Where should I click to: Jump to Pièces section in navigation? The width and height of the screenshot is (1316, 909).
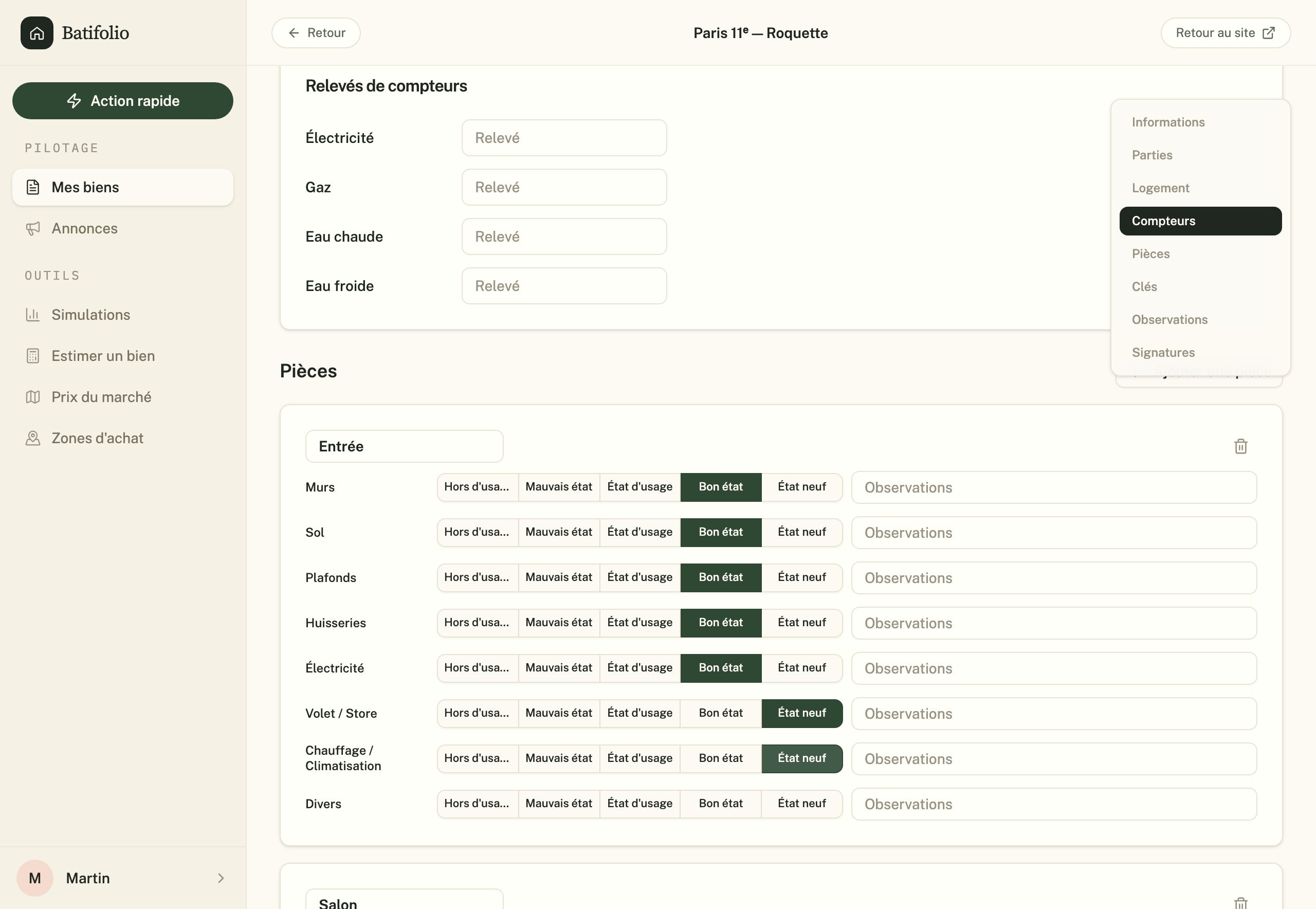click(1200, 254)
